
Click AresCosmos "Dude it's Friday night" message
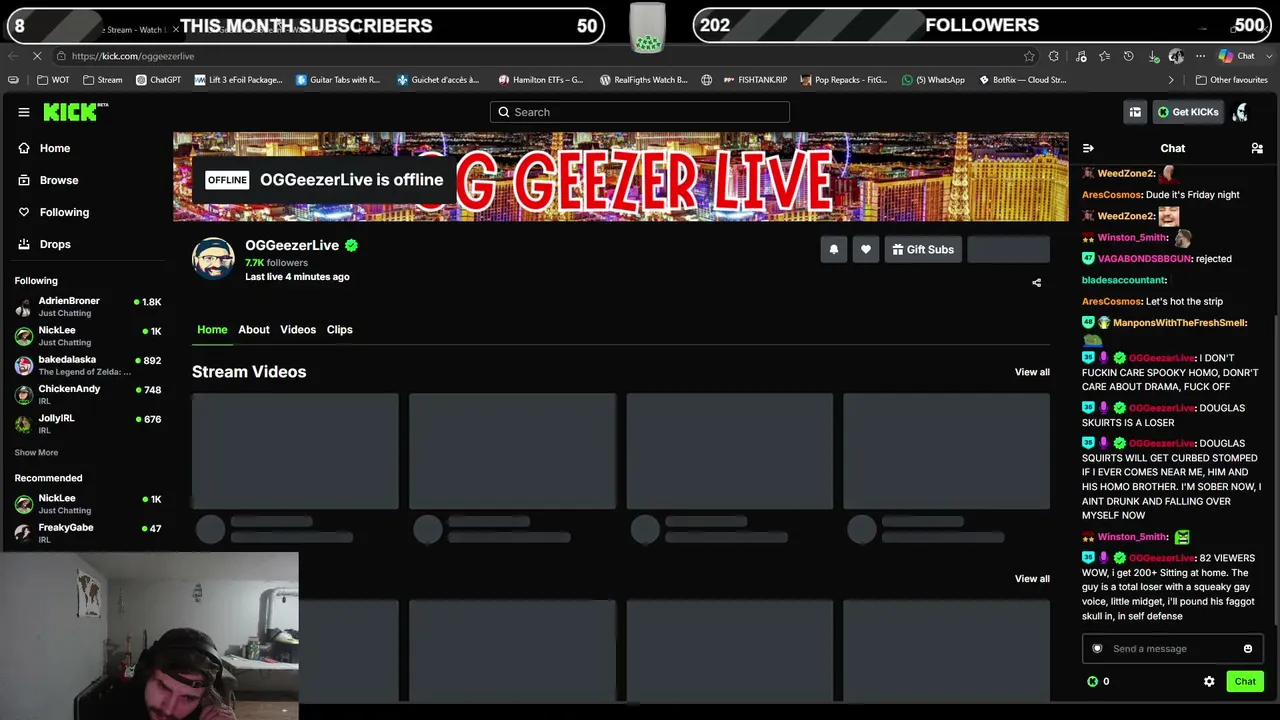click(x=1161, y=195)
